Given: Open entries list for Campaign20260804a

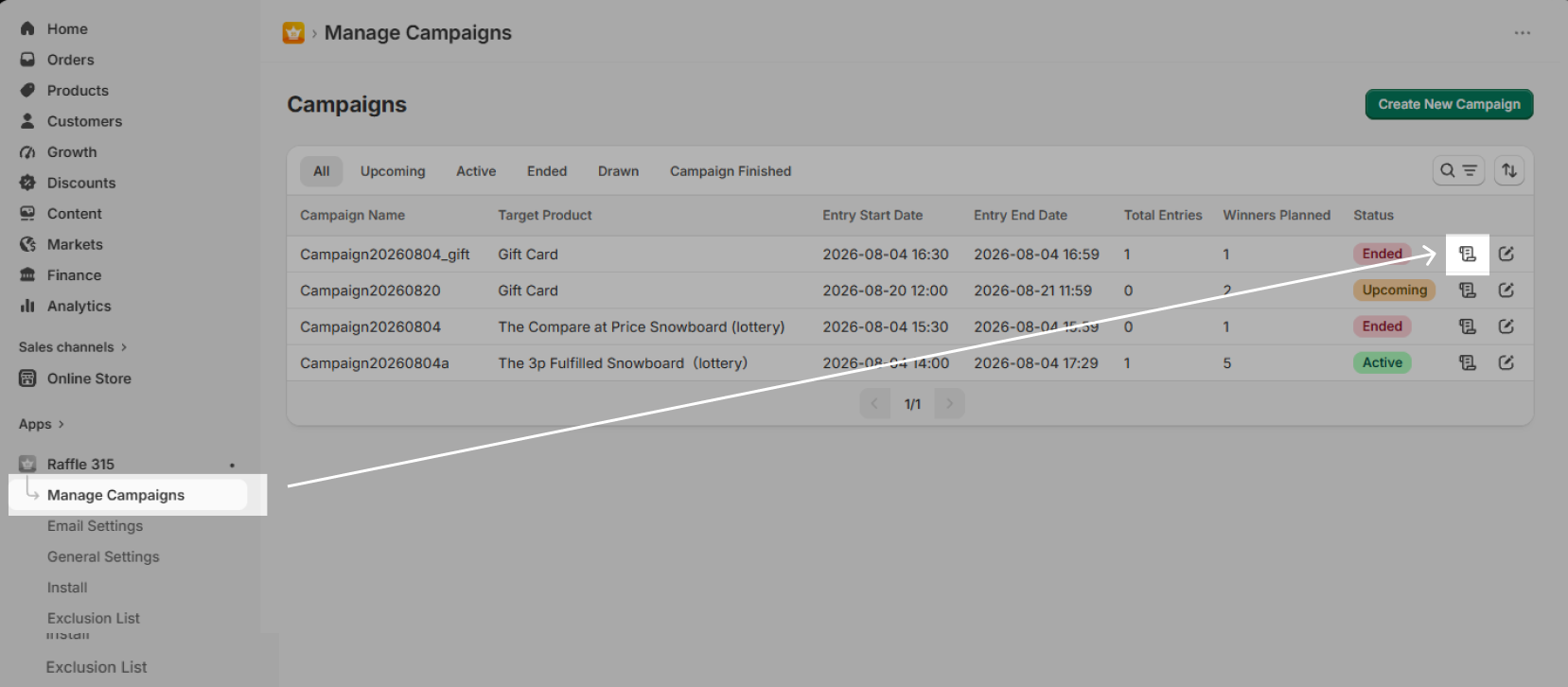Looking at the screenshot, I should coord(1468,362).
